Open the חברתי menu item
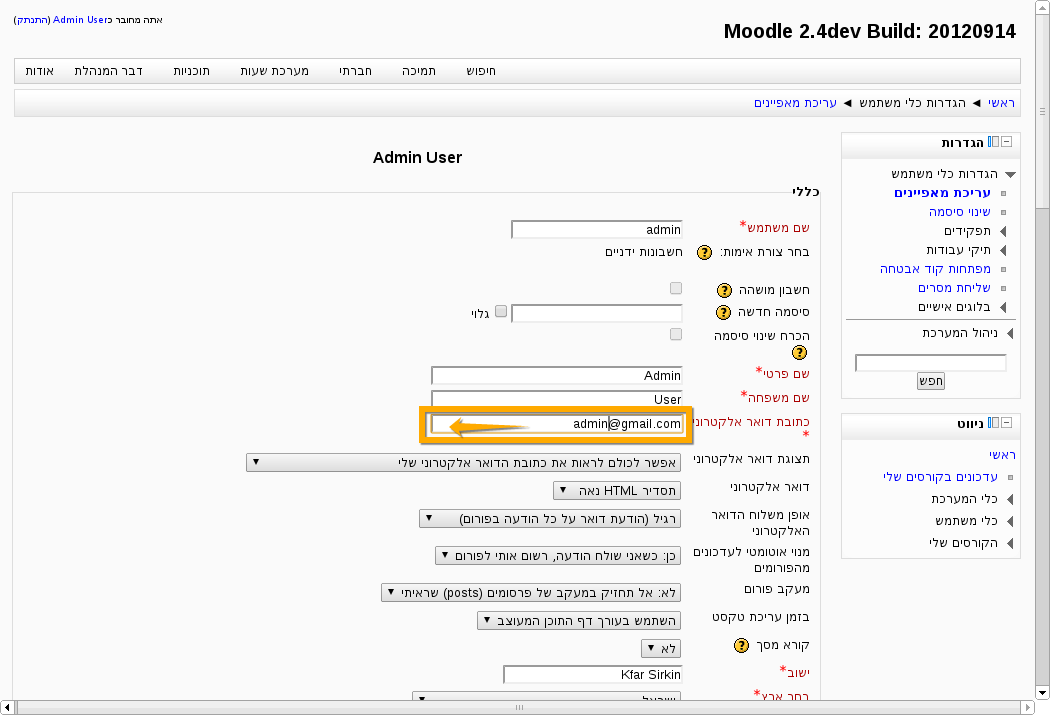The image size is (1050, 715). (356, 71)
